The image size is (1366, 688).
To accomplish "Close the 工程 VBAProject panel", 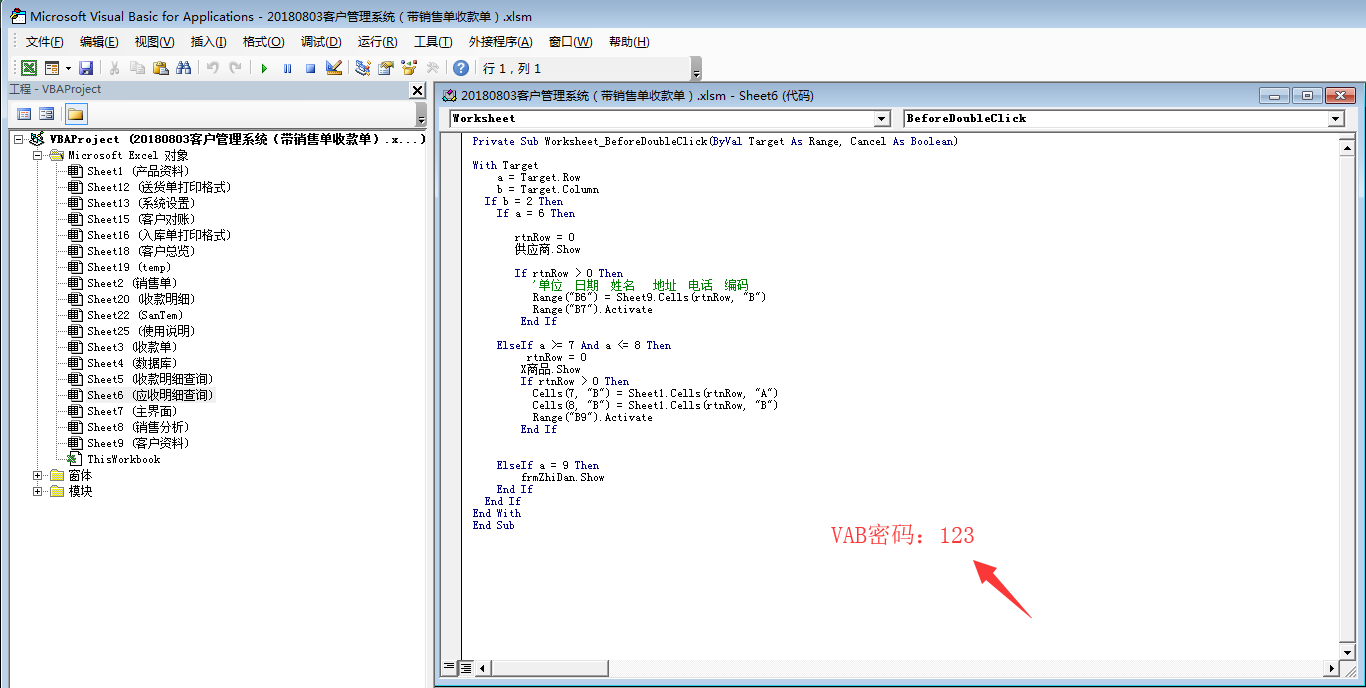I will (x=418, y=91).
